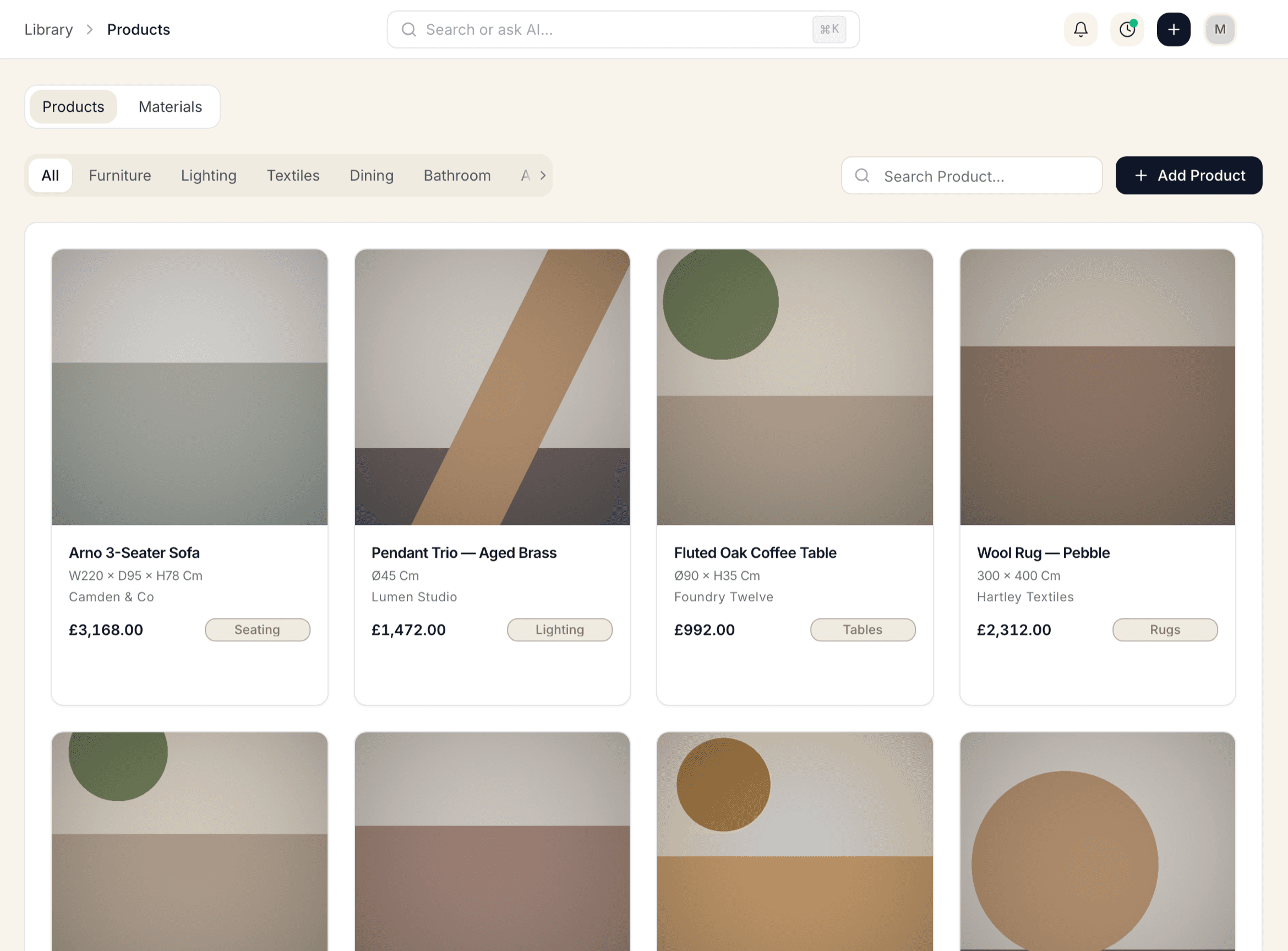Open second-row card with plain mauve block image

click(x=493, y=841)
